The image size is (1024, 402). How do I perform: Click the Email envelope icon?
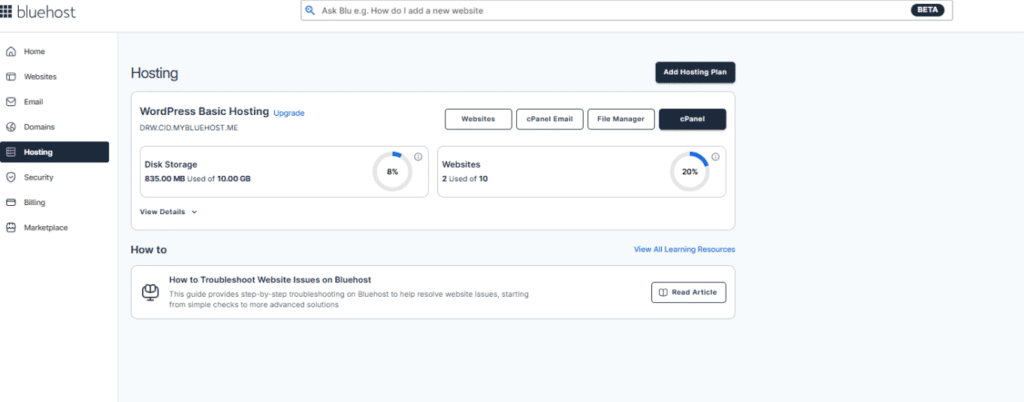point(10,102)
